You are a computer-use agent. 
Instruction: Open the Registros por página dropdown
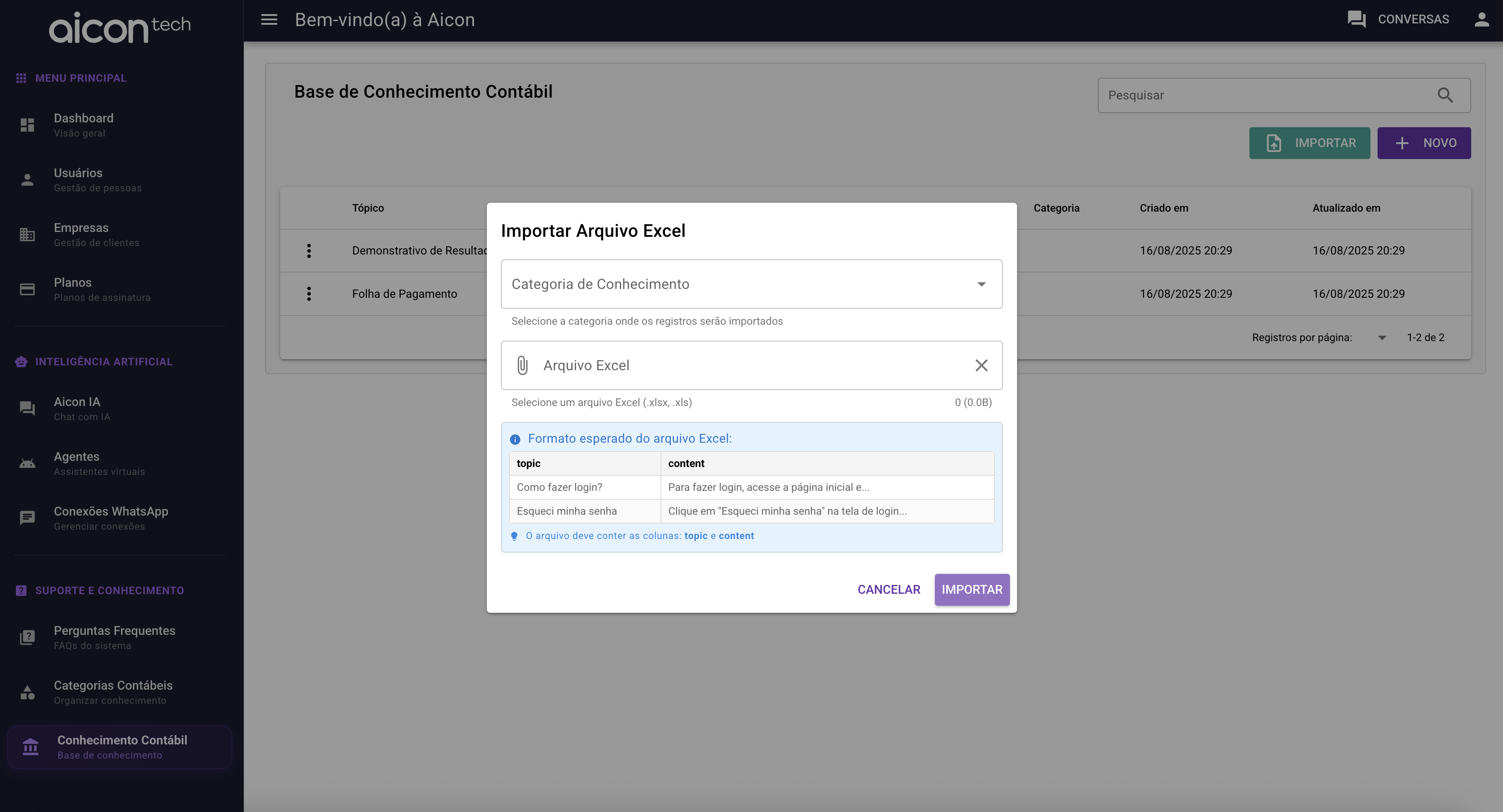[x=1382, y=338]
